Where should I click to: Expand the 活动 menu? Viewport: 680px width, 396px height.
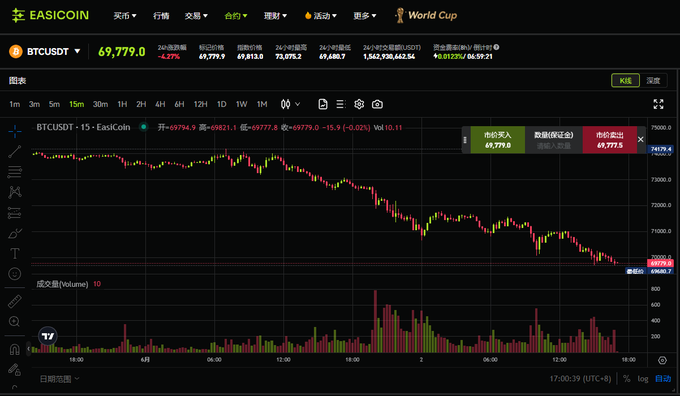(321, 16)
